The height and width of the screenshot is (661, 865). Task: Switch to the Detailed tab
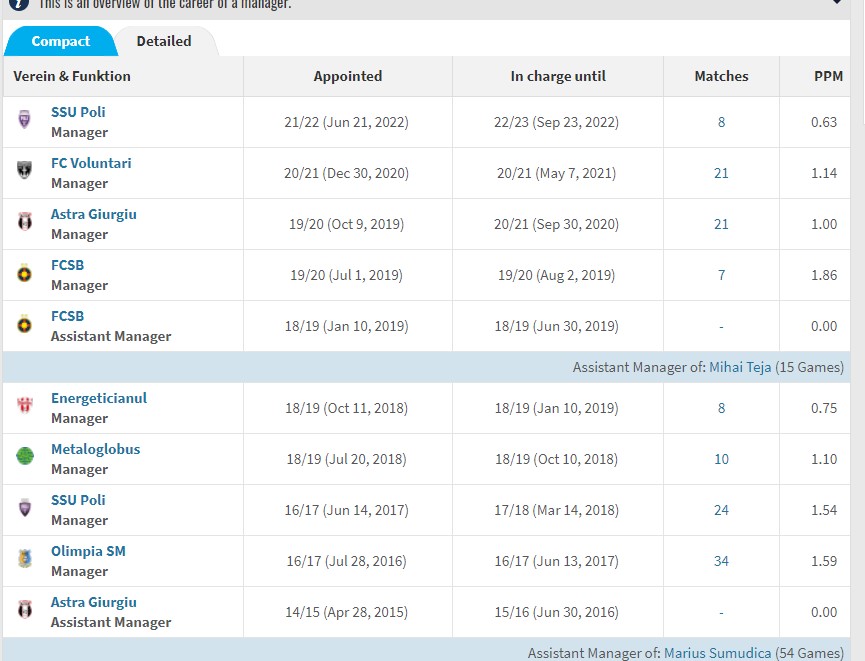164,41
